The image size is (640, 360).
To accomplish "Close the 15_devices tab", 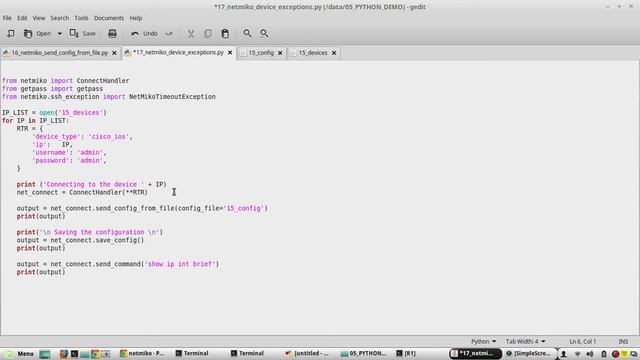I will pos(334,53).
